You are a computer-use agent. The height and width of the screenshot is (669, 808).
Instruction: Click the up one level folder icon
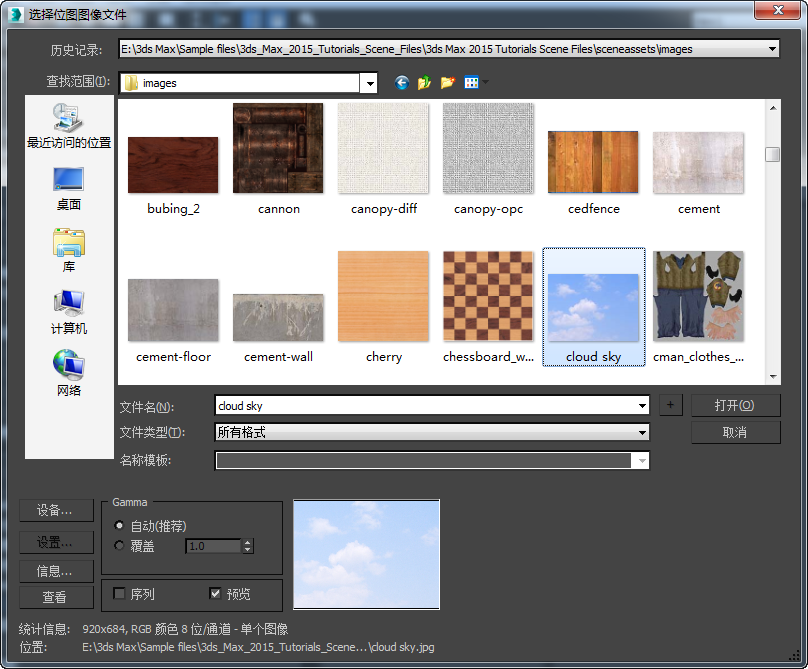pos(424,83)
